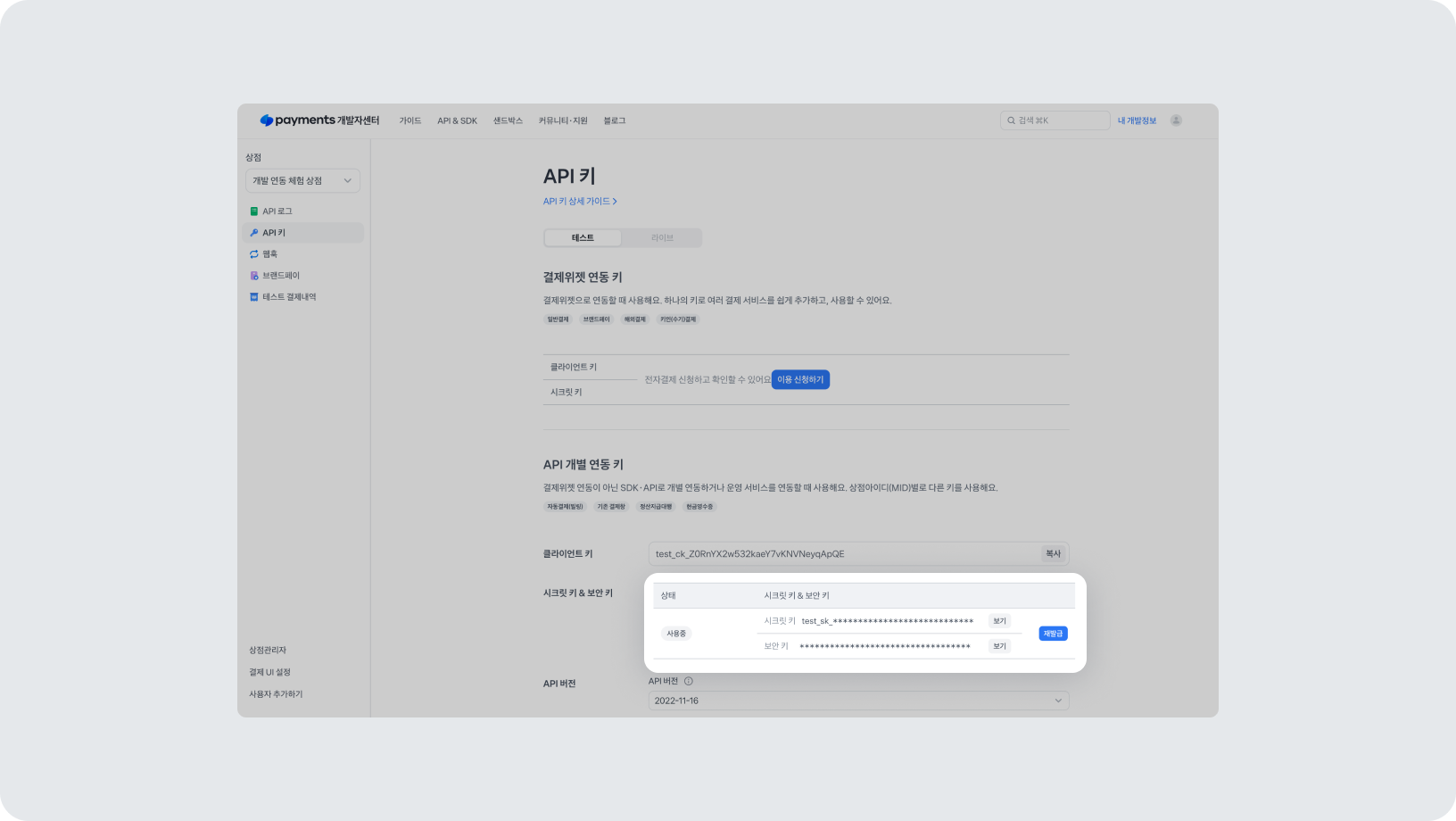Click the 브랜드페이 sidebar icon
This screenshot has width=1456, height=821.
[254, 276]
